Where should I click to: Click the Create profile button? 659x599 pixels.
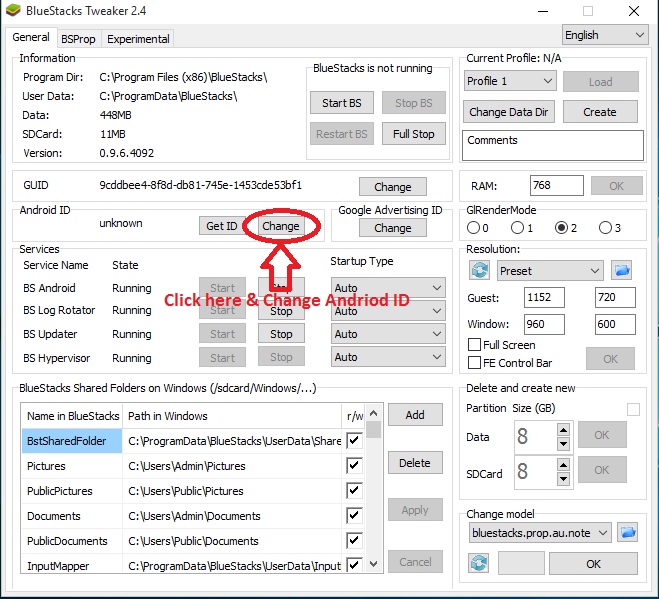pos(600,112)
